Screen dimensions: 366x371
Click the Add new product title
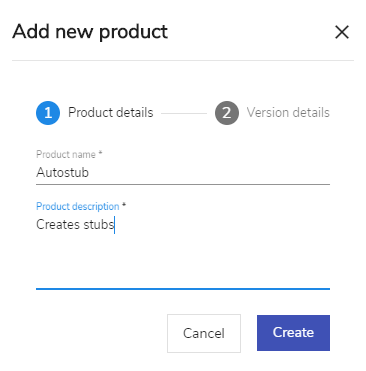[x=90, y=32]
